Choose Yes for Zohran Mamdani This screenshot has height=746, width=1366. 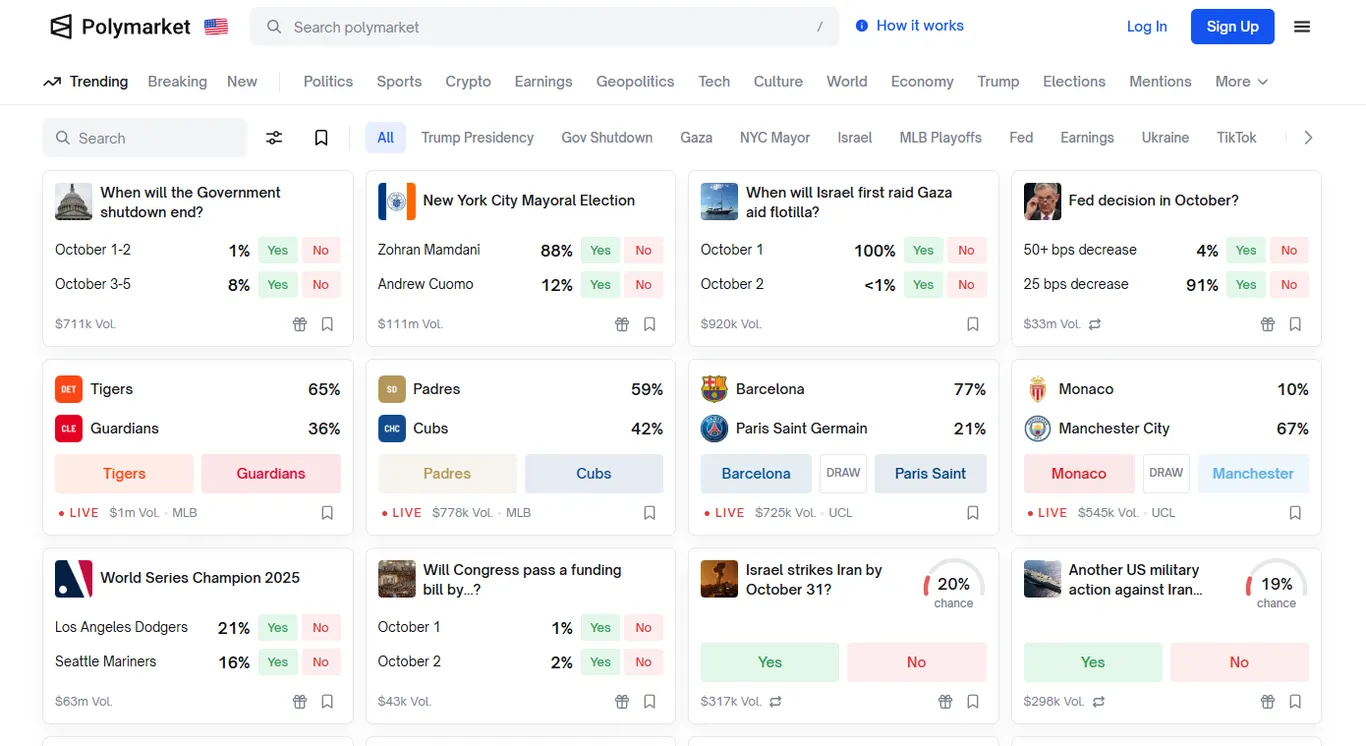pyautogui.click(x=600, y=251)
